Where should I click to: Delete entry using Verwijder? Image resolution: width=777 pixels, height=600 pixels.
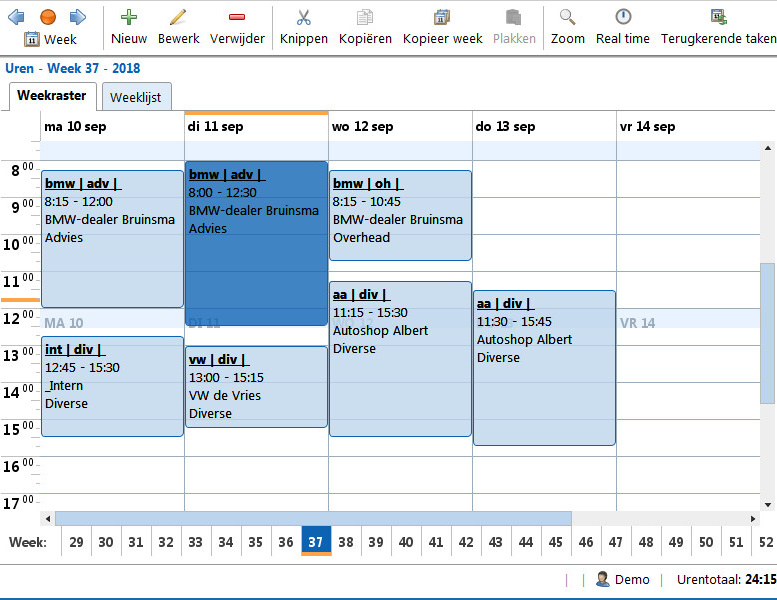point(237,27)
